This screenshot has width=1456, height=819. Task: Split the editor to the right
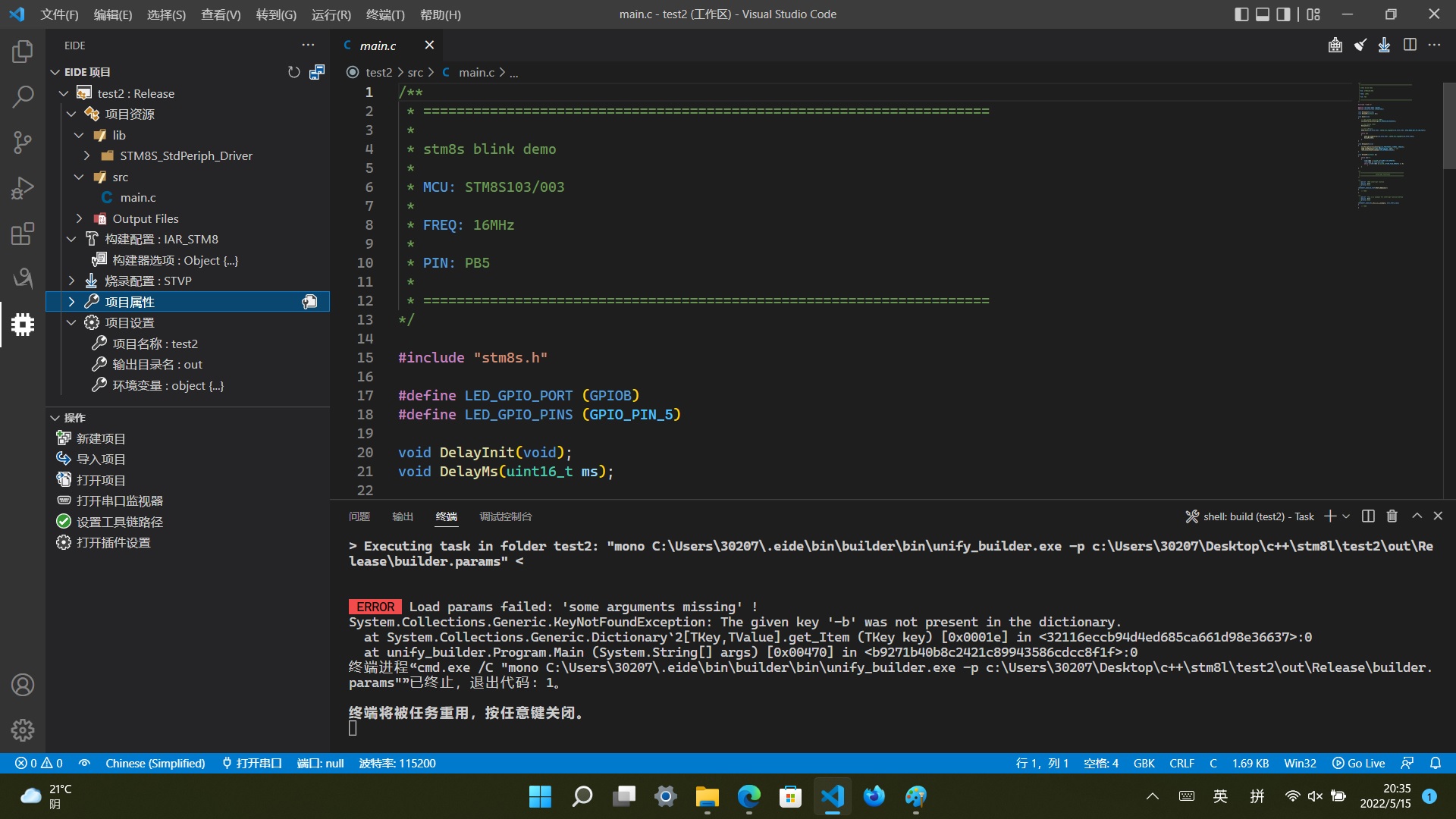(x=1410, y=45)
